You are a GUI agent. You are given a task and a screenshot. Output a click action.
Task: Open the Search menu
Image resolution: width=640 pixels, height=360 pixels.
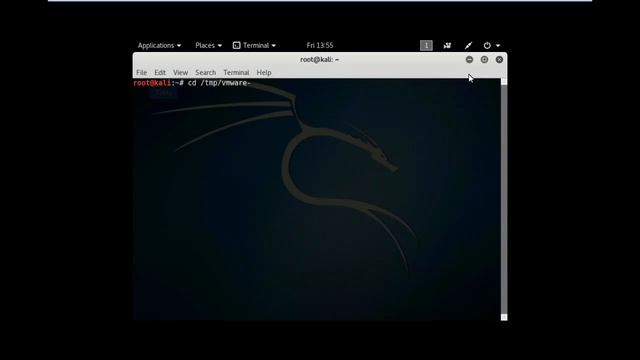click(205, 72)
